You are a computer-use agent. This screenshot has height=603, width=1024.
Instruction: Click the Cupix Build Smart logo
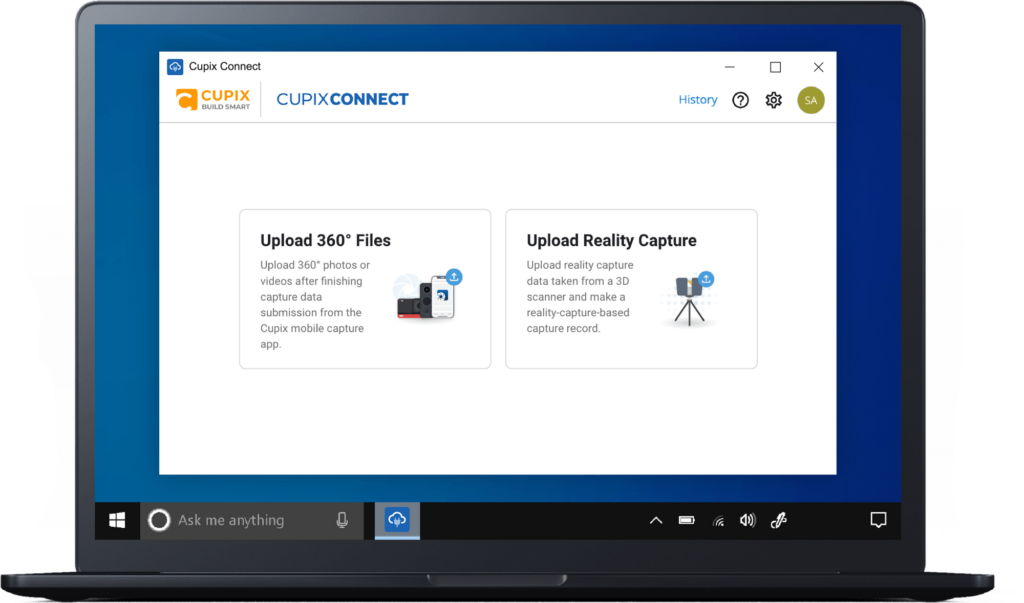coord(213,99)
